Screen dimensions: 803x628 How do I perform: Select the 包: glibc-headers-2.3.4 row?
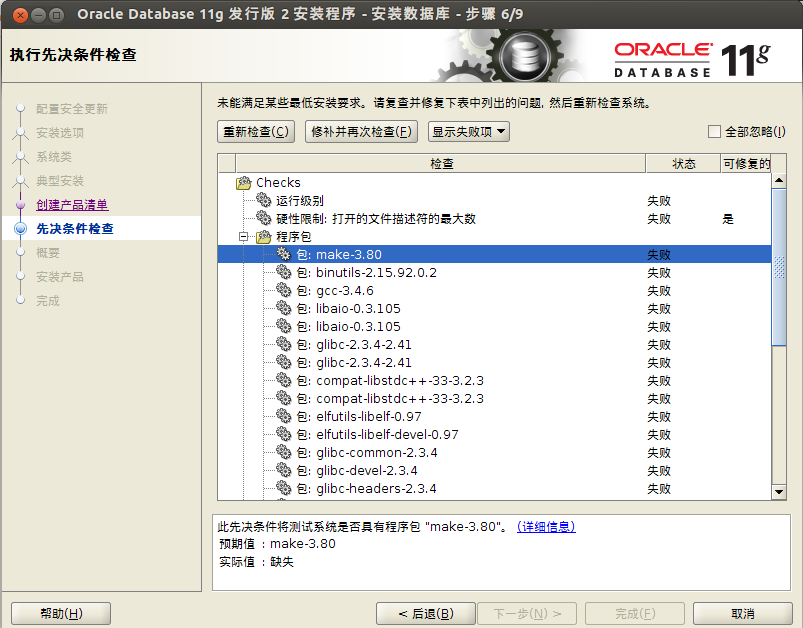pyautogui.click(x=494, y=488)
